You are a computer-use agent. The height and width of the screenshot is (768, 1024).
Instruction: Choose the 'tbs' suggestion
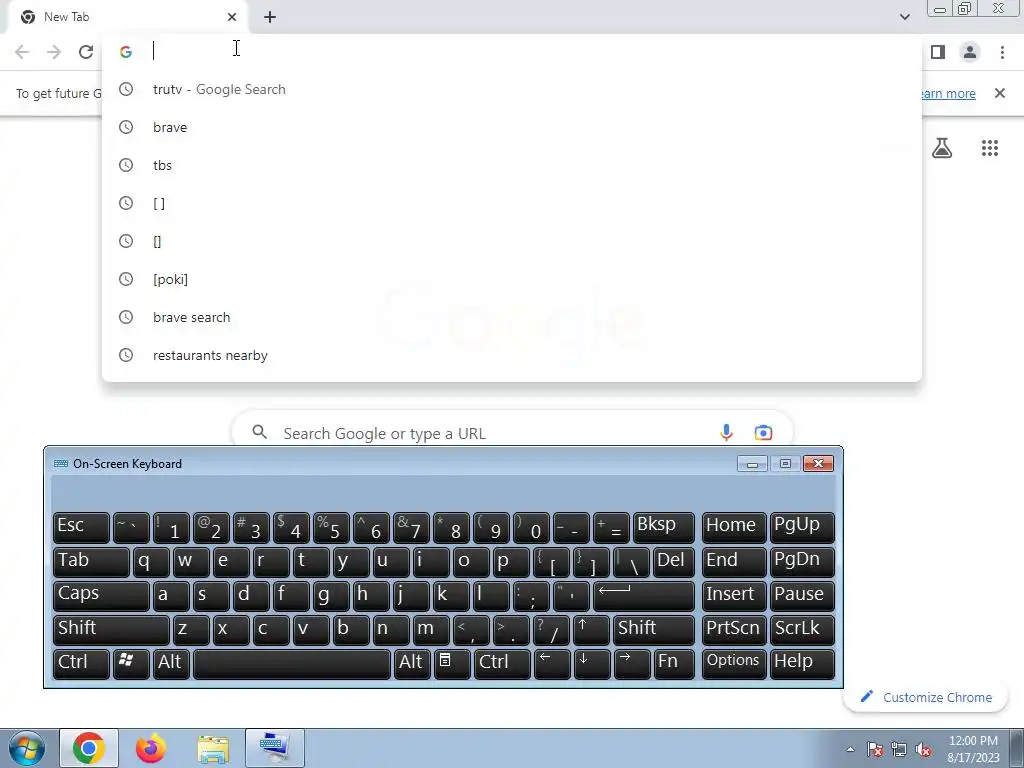(x=512, y=165)
